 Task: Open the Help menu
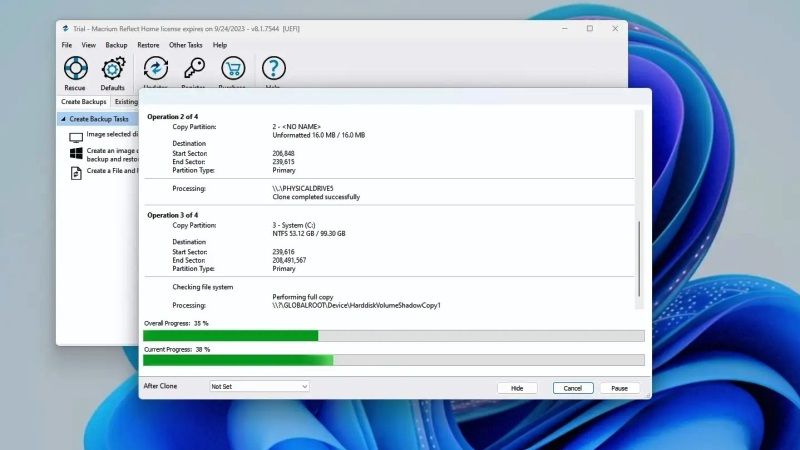220,45
